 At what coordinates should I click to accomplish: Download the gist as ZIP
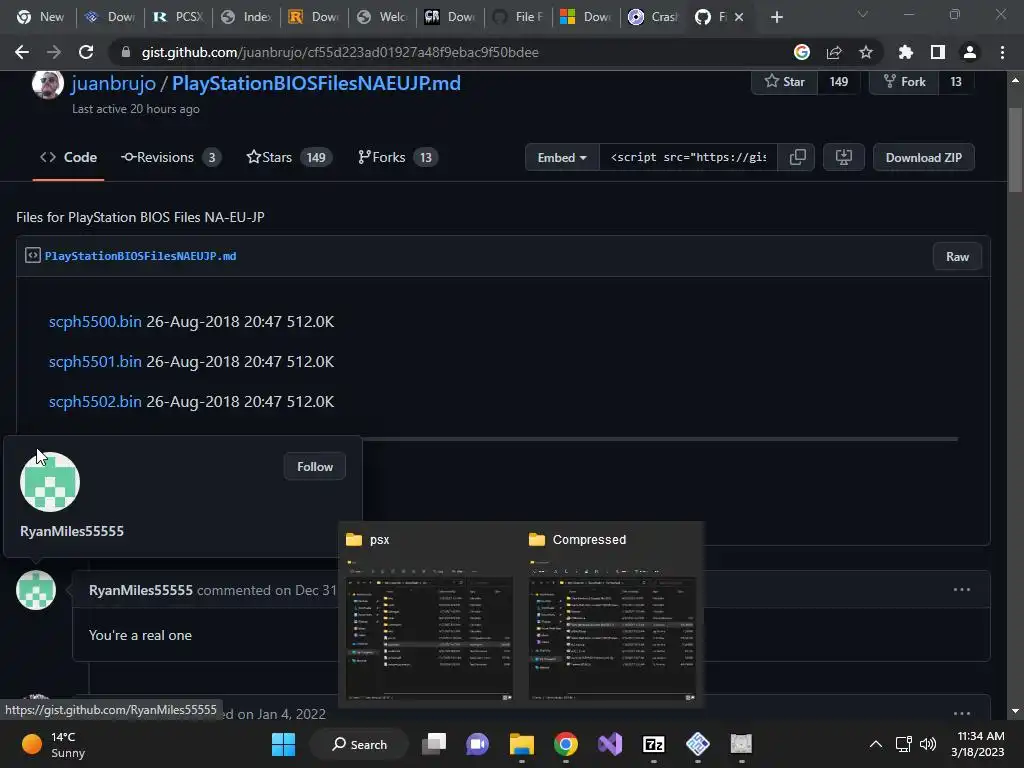[923, 157]
